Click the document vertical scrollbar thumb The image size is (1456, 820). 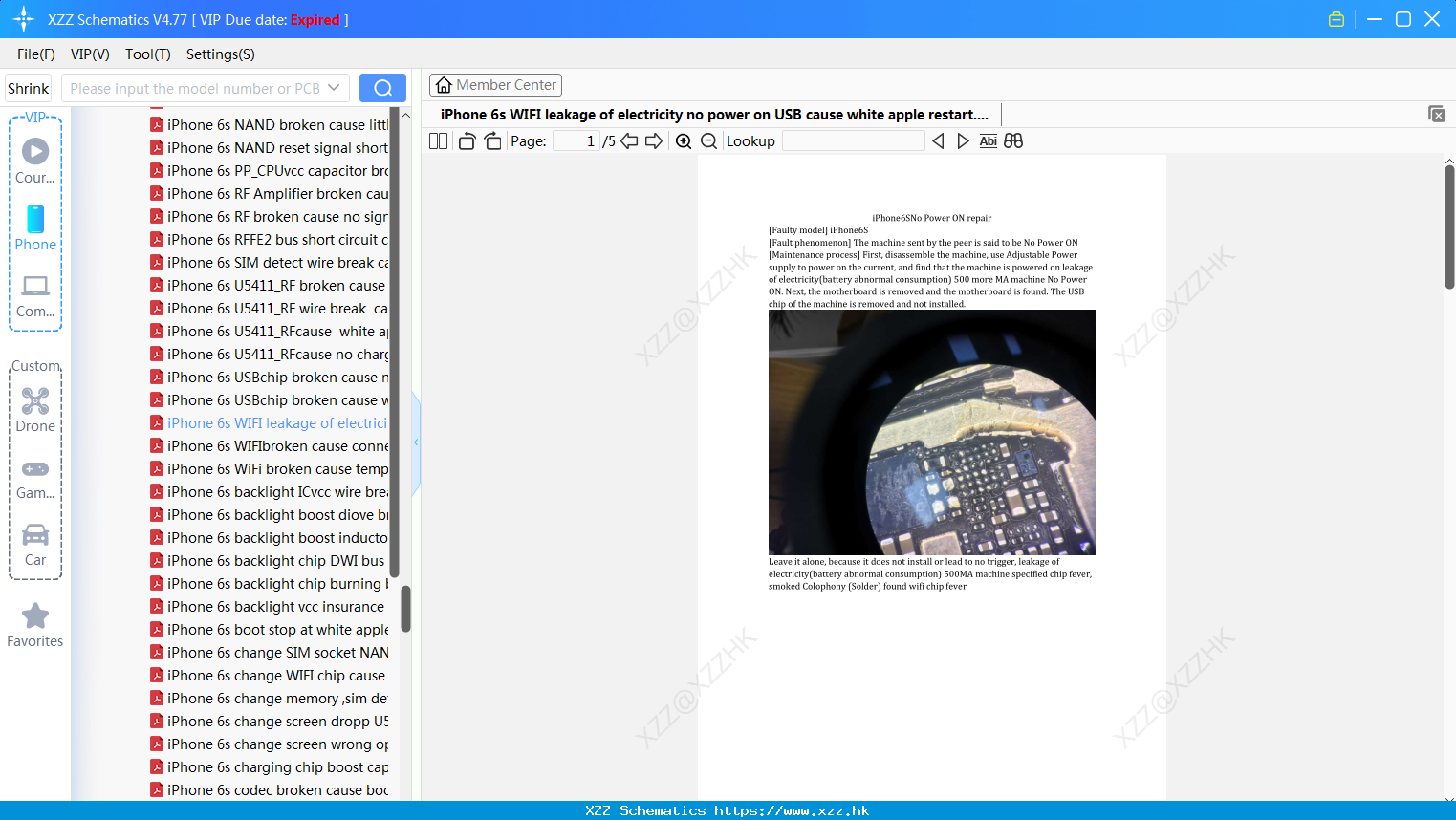[1449, 227]
